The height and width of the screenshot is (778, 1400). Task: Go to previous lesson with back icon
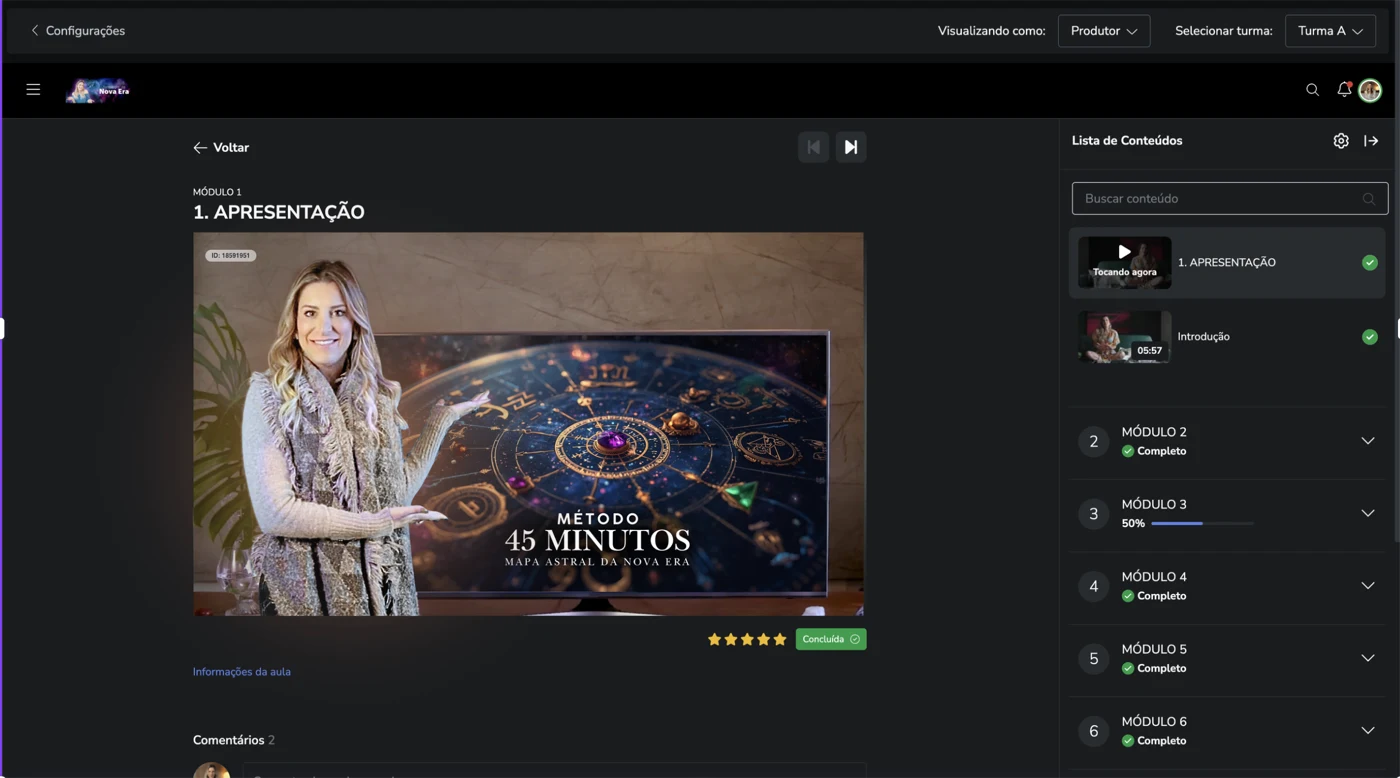[x=813, y=147]
